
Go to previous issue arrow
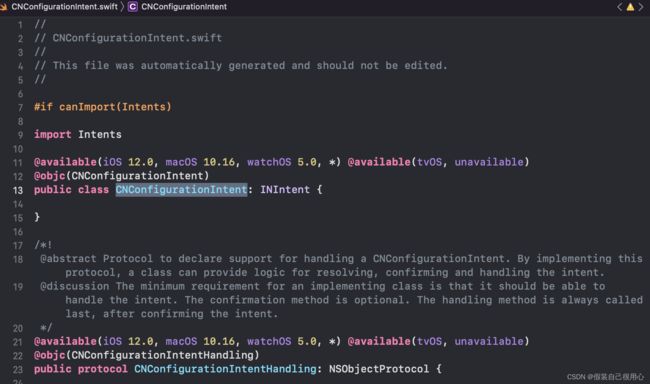coord(619,7)
